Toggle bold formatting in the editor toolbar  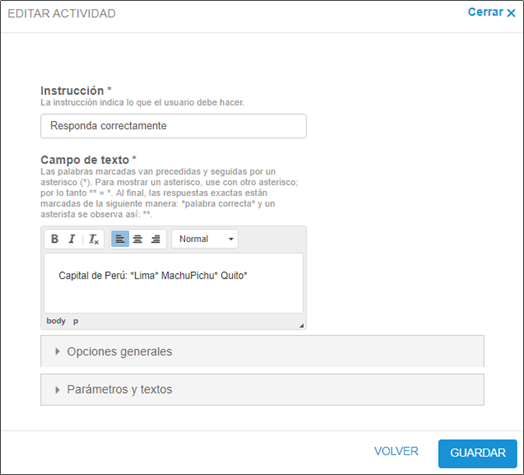(x=54, y=239)
